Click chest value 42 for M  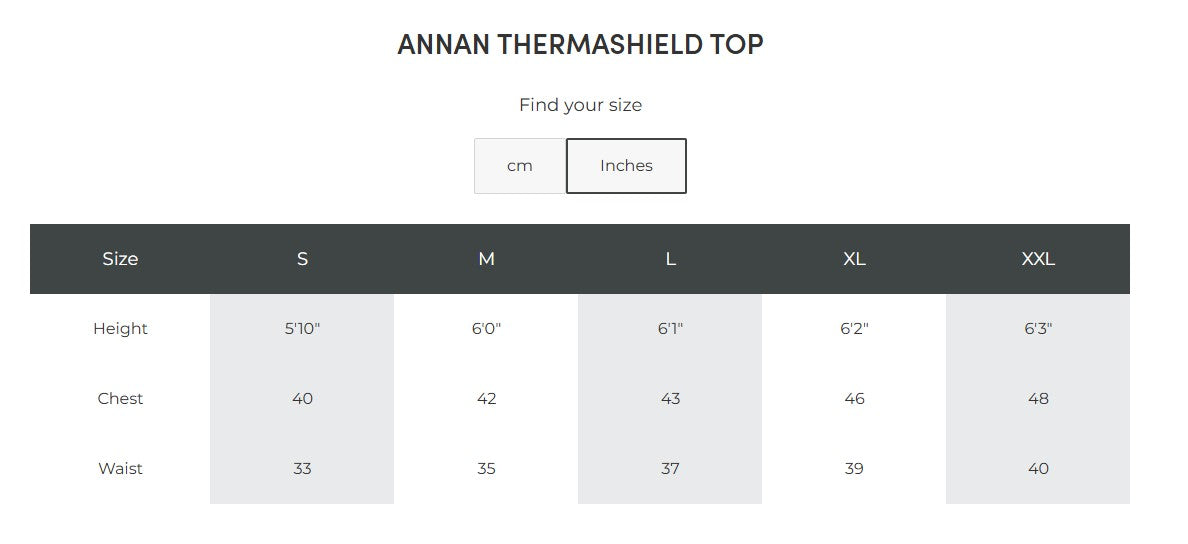(x=486, y=399)
